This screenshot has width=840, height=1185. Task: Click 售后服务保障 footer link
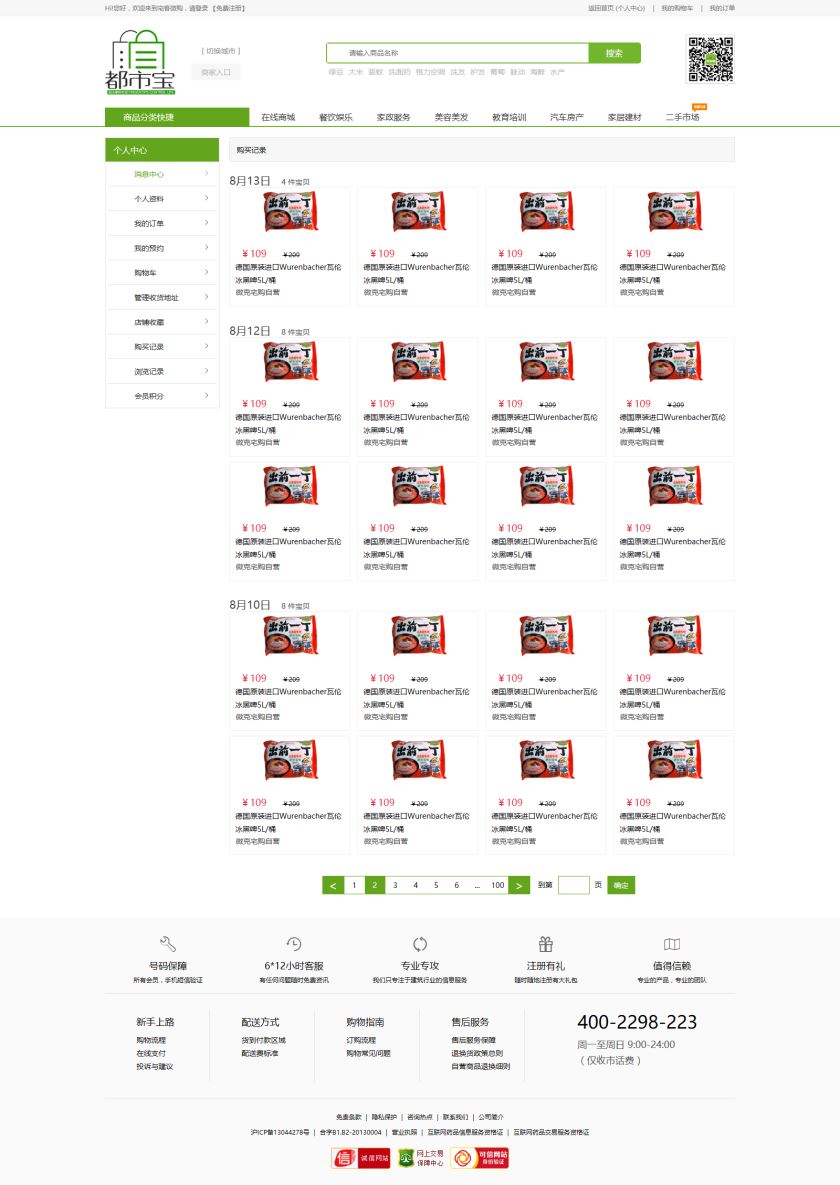click(473, 1040)
